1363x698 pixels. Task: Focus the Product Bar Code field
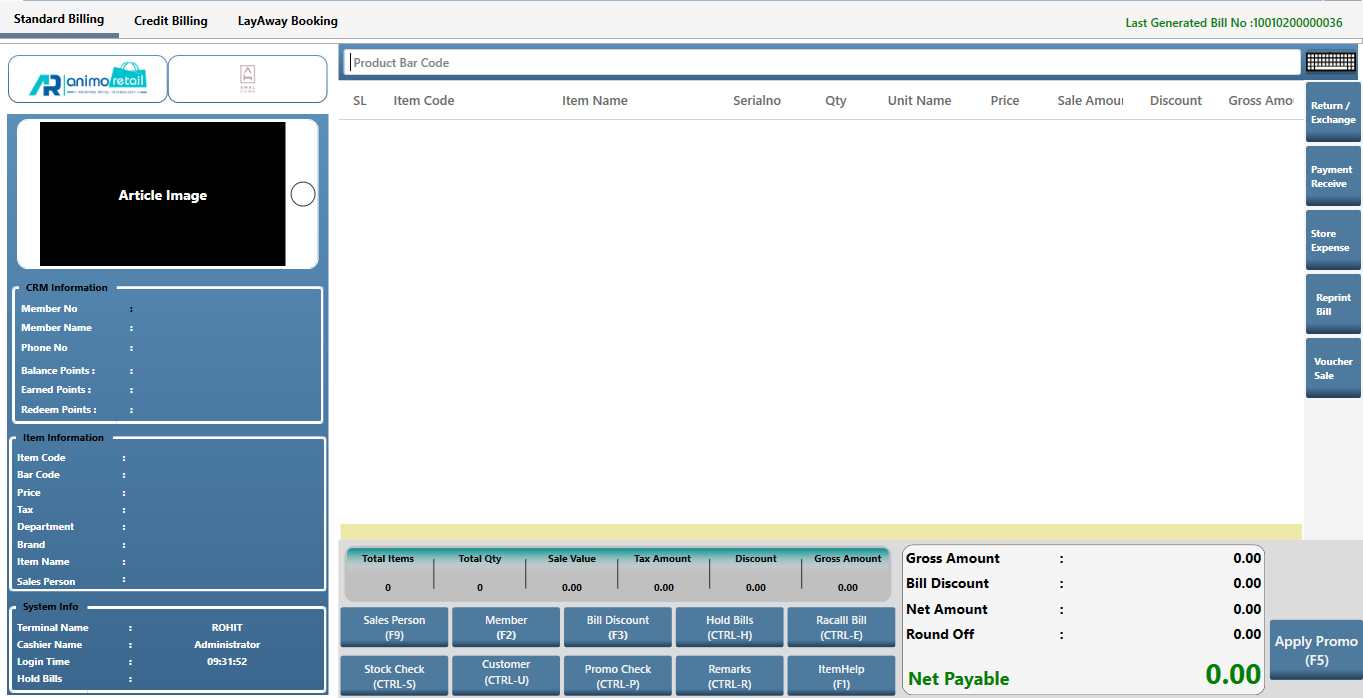click(823, 62)
